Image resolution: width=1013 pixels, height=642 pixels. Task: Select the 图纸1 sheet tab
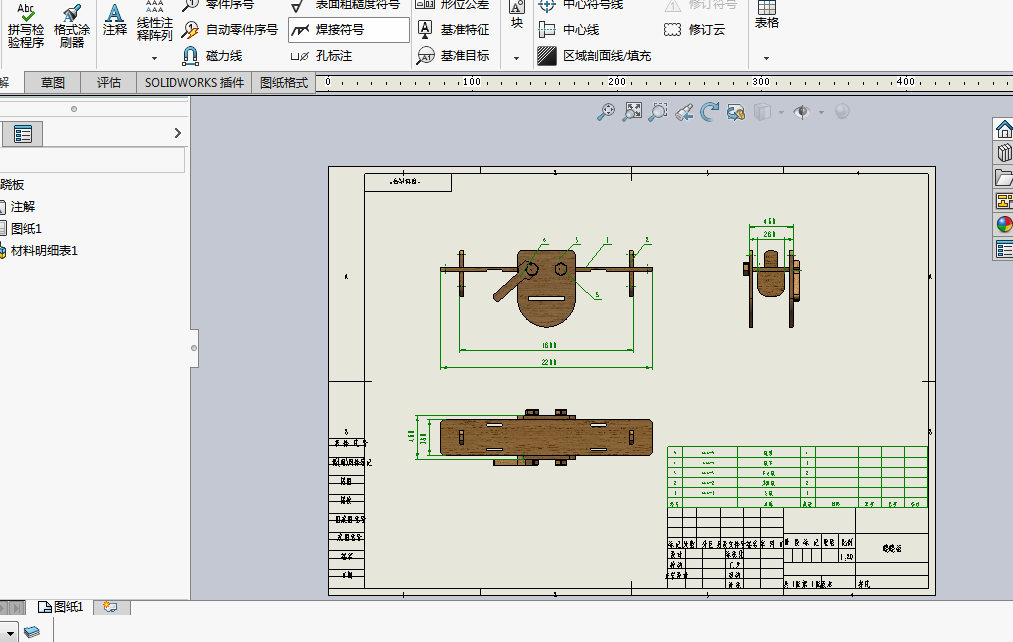point(61,607)
